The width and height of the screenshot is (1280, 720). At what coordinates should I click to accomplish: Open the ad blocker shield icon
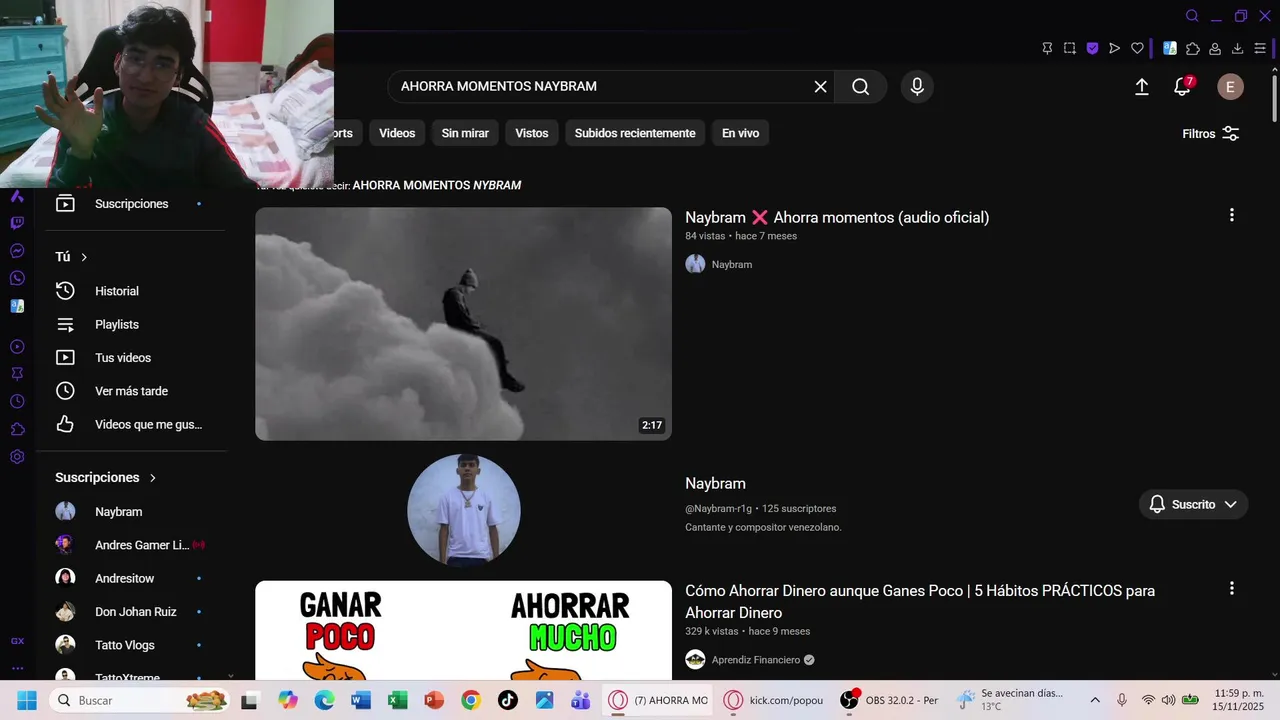[1092, 48]
